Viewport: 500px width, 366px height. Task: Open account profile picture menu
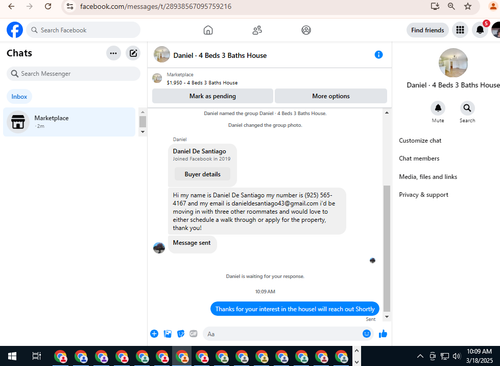[x=496, y=30]
